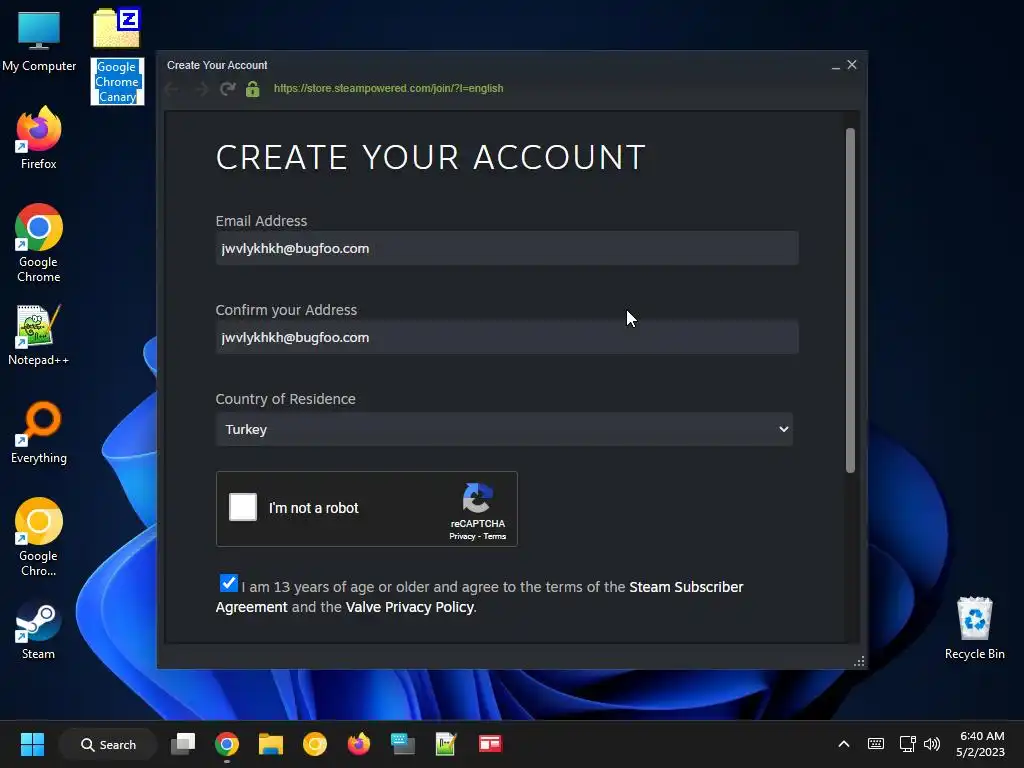Open File Explorer from the taskbar
The image size is (1024, 768).
(x=270, y=744)
